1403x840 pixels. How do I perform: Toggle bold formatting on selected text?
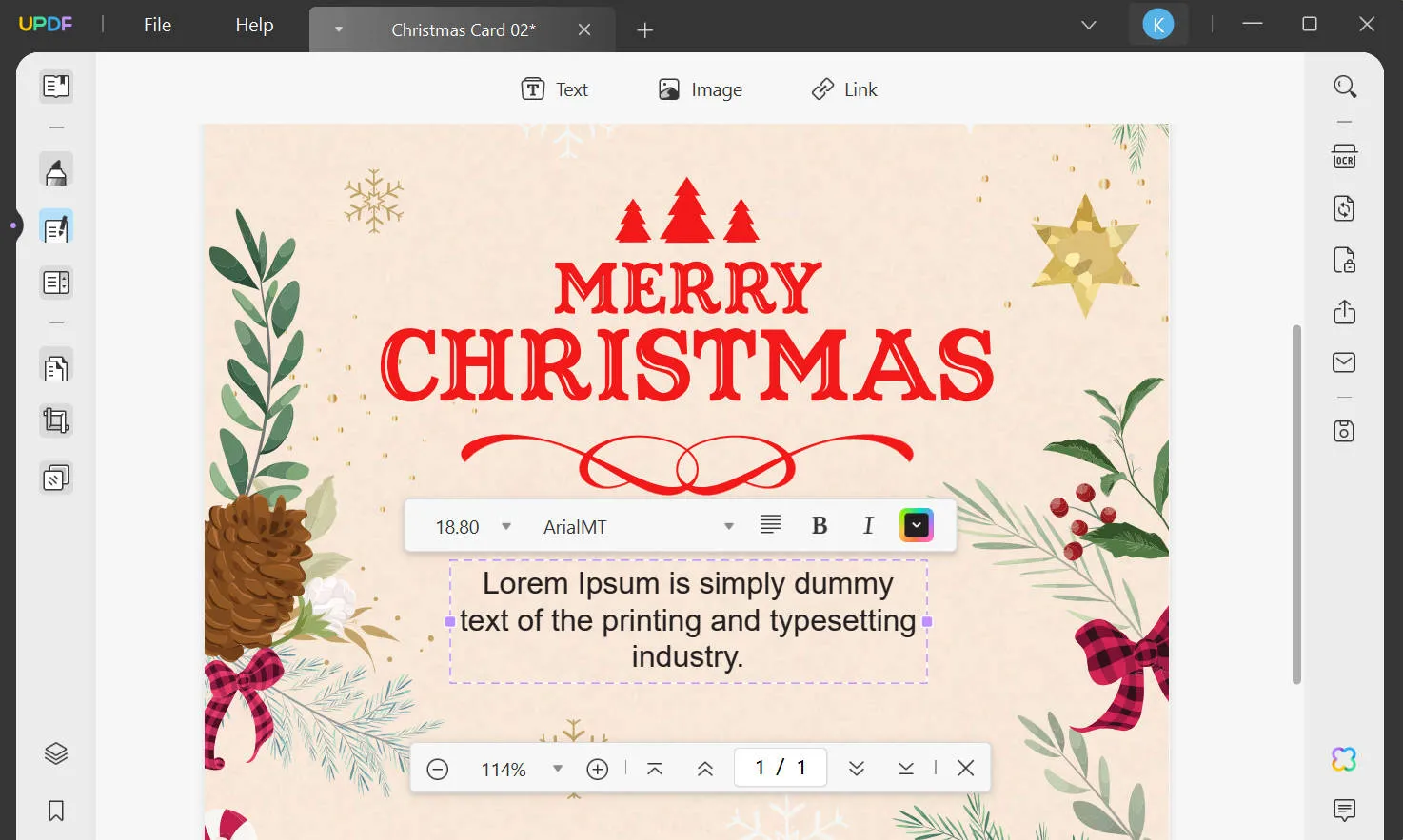tap(819, 524)
